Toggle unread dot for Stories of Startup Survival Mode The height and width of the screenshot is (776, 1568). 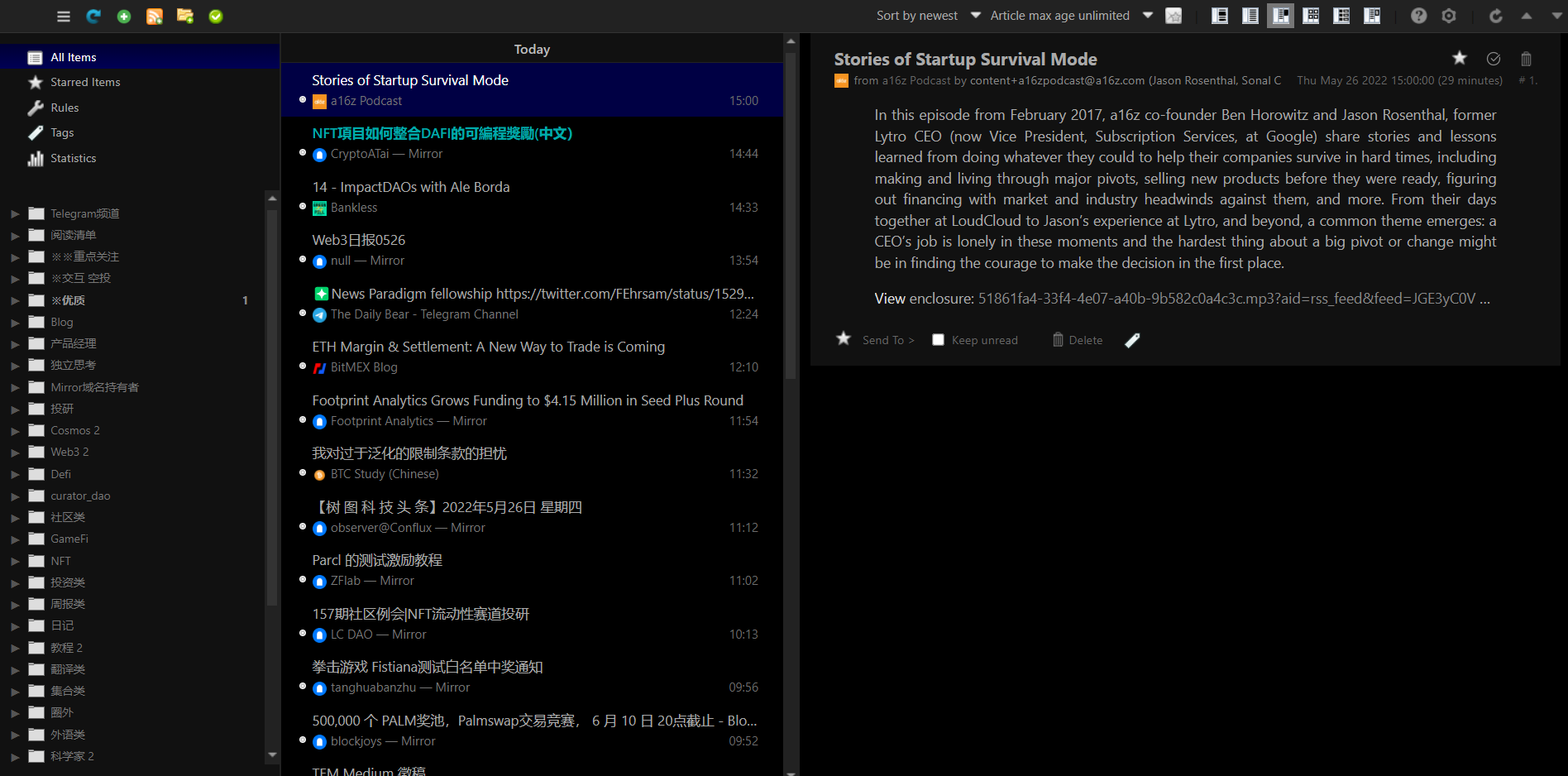303,99
